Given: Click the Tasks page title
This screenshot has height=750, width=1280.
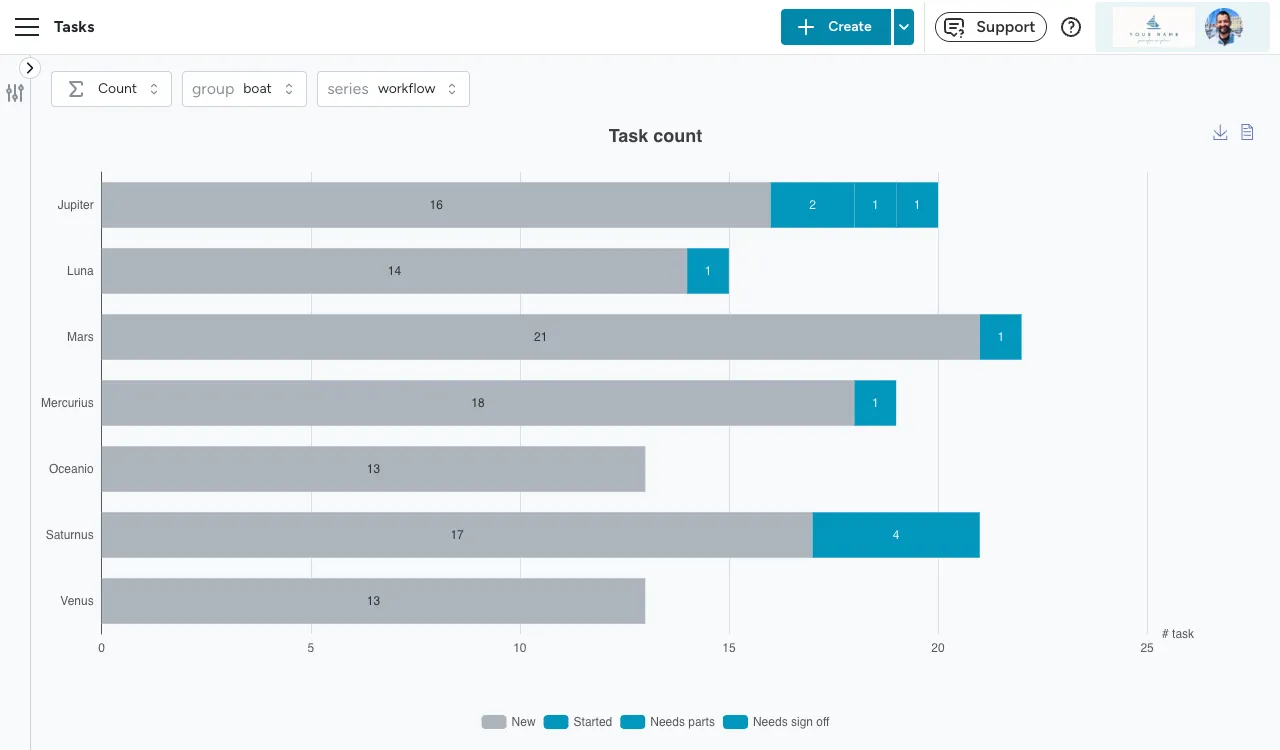Looking at the screenshot, I should (76, 27).
